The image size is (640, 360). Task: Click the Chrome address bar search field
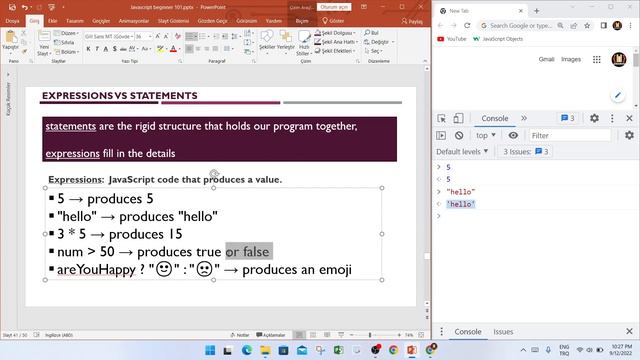[520, 25]
